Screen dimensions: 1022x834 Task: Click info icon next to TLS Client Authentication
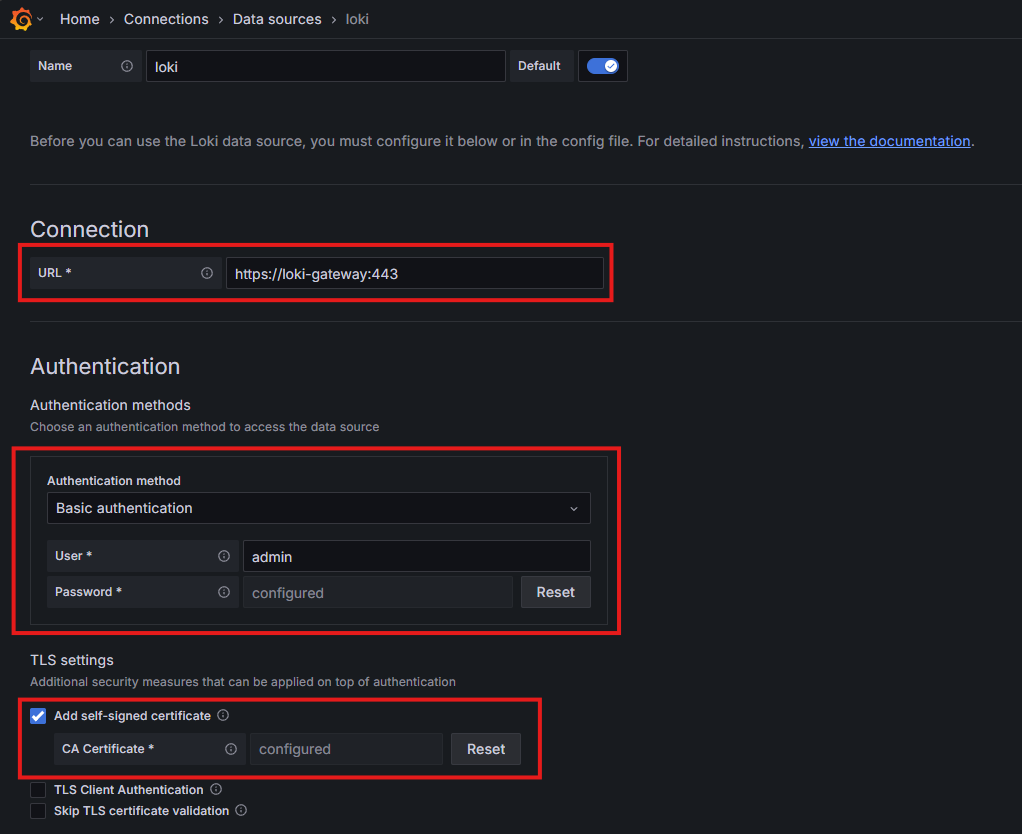pos(216,790)
